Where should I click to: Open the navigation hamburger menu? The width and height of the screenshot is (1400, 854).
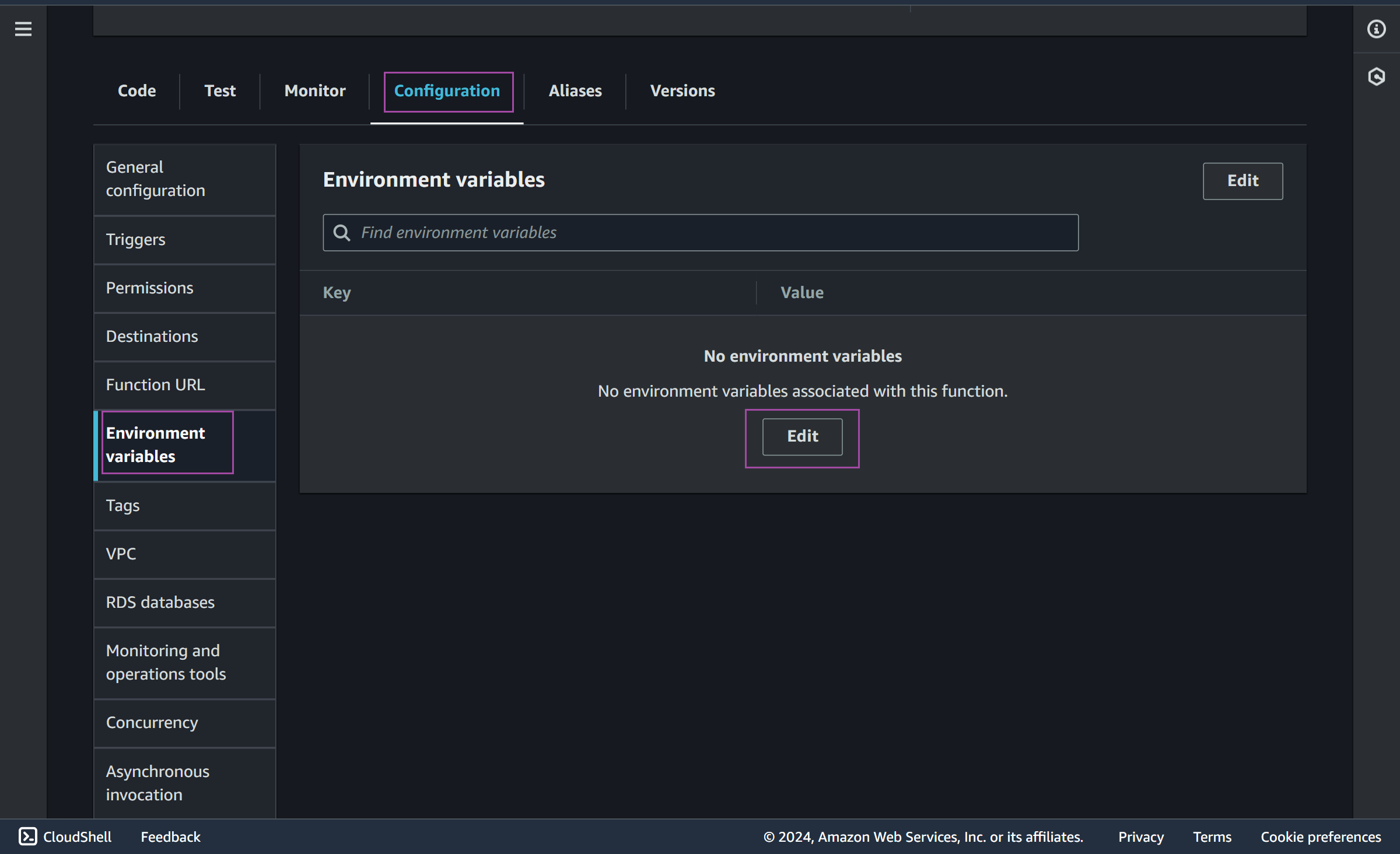[23, 29]
